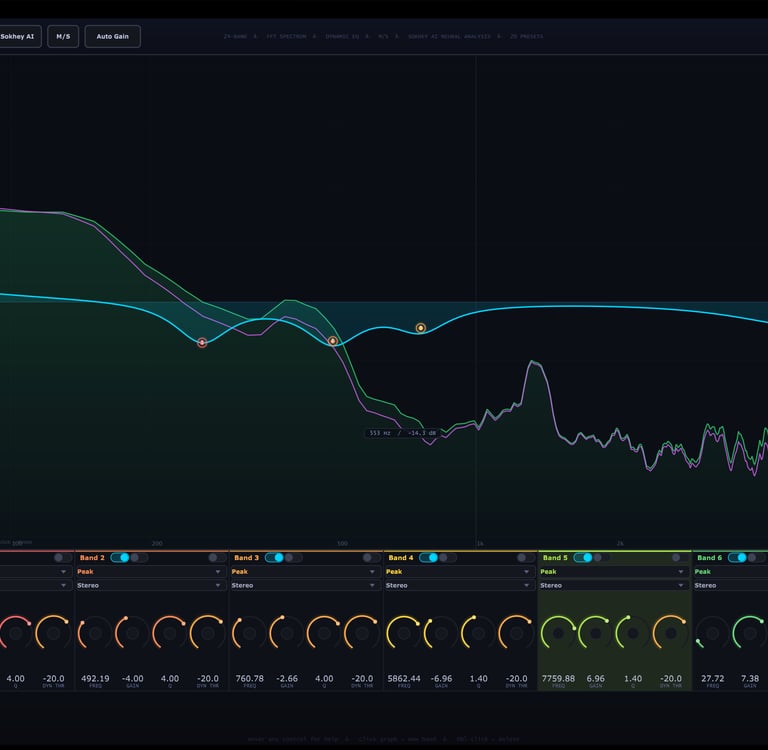Toggle the far-right switch in Band 4's header

click(526, 557)
